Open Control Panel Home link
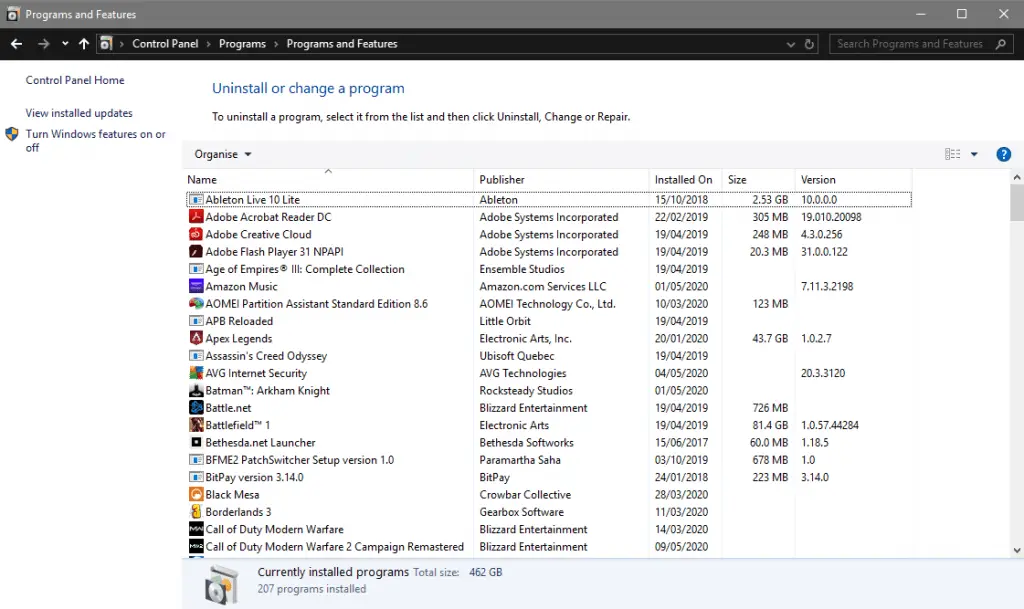1024x609 pixels. (75, 80)
